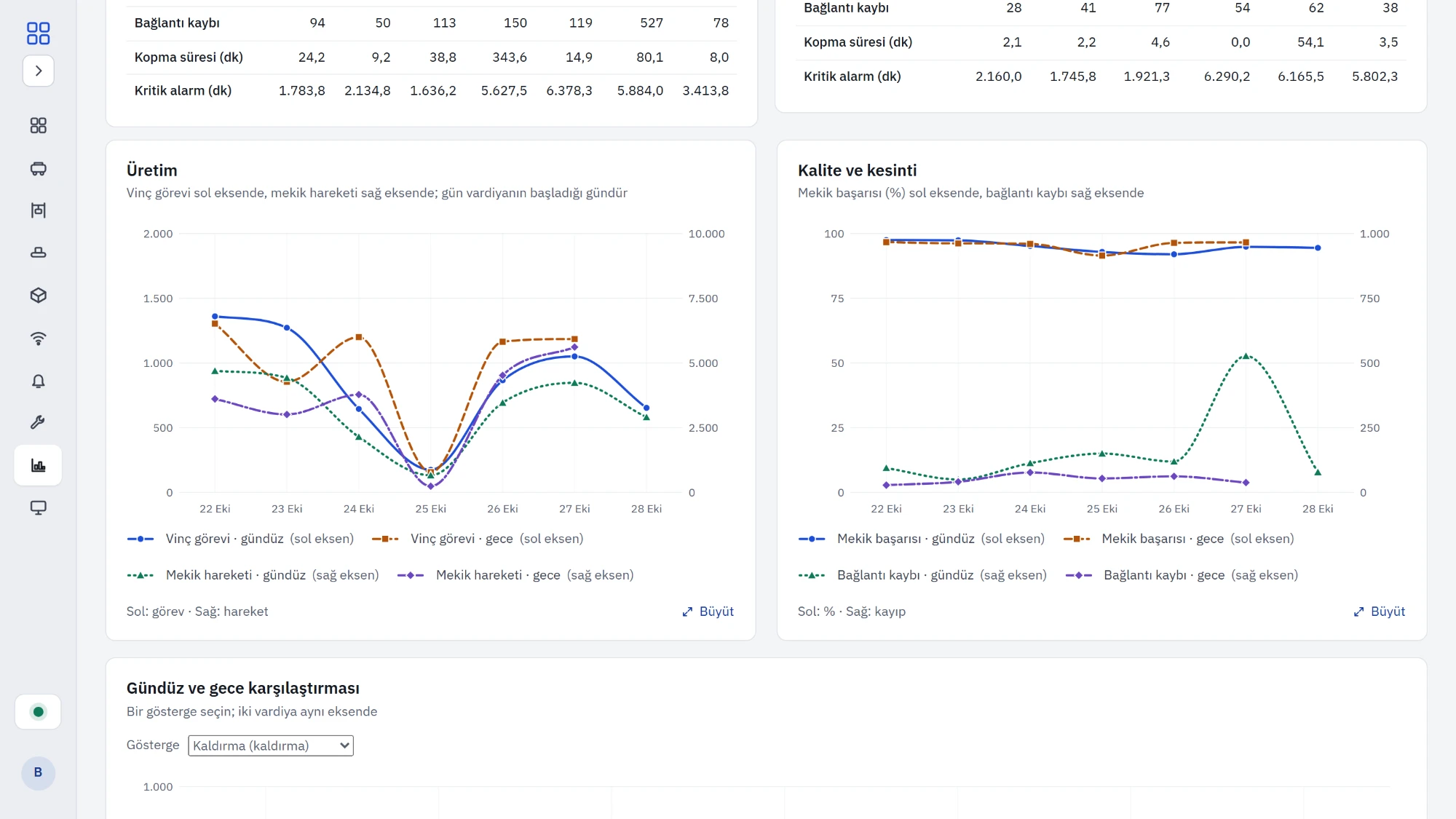Screen dimensions: 1456x819
Task: Click the green status indicator button
Action: click(x=38, y=712)
